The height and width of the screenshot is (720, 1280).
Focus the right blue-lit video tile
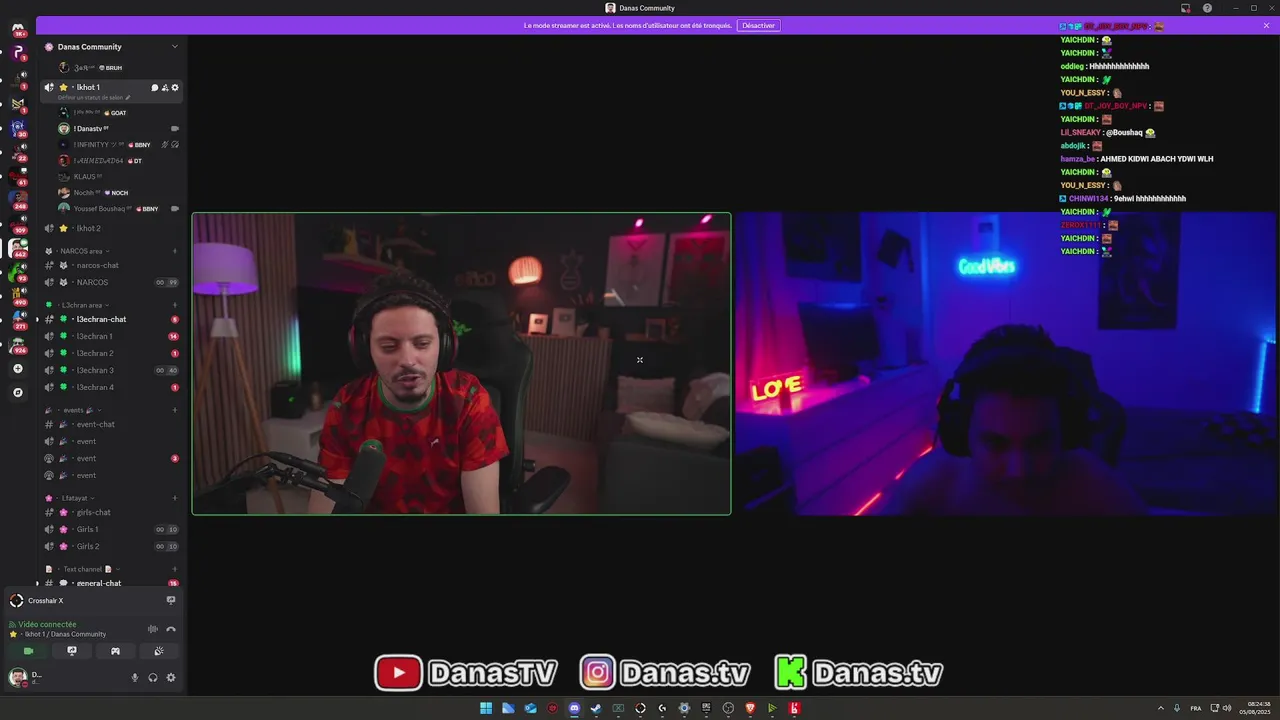1005,364
